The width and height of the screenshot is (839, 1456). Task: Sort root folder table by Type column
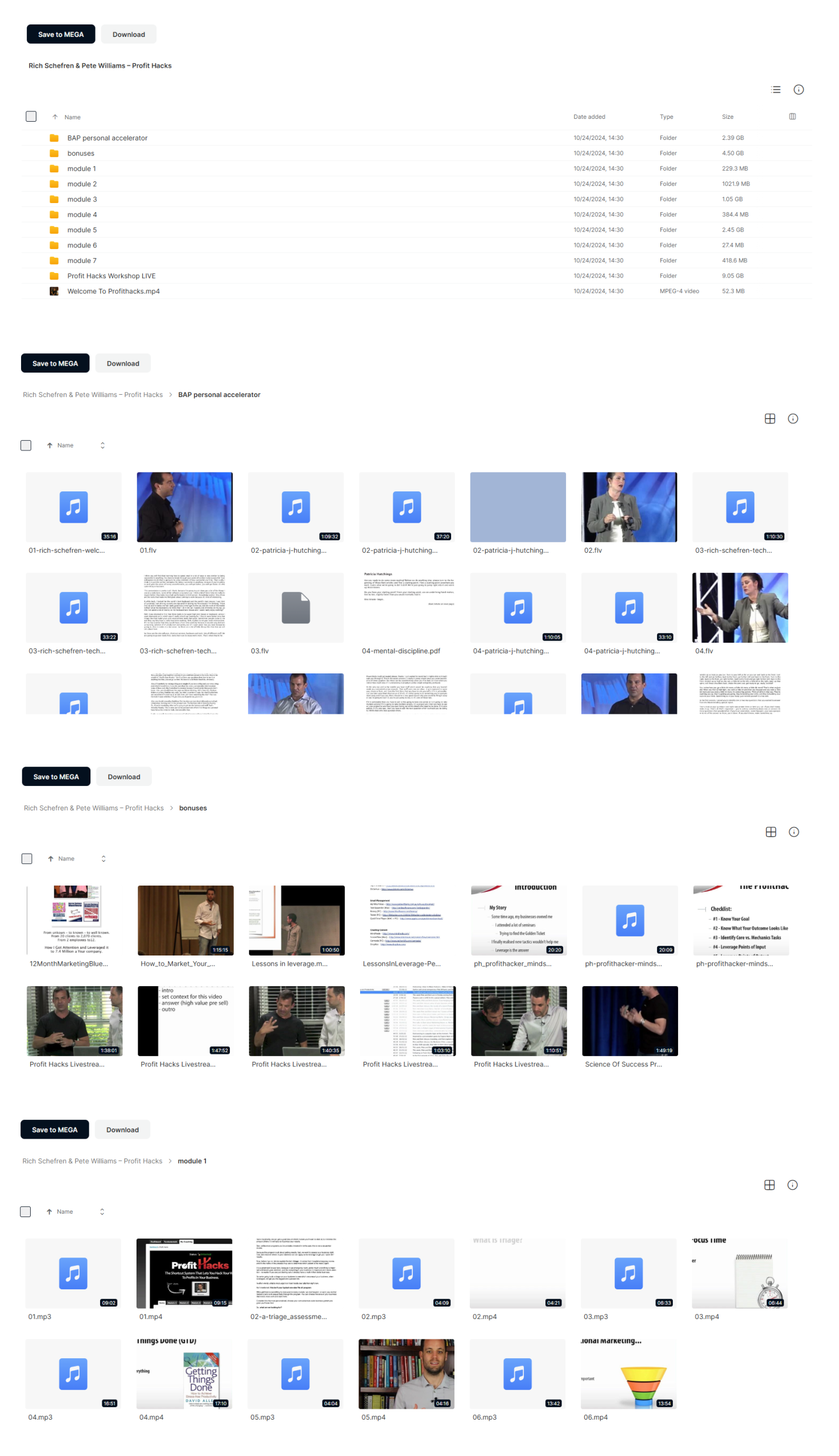[x=666, y=117]
